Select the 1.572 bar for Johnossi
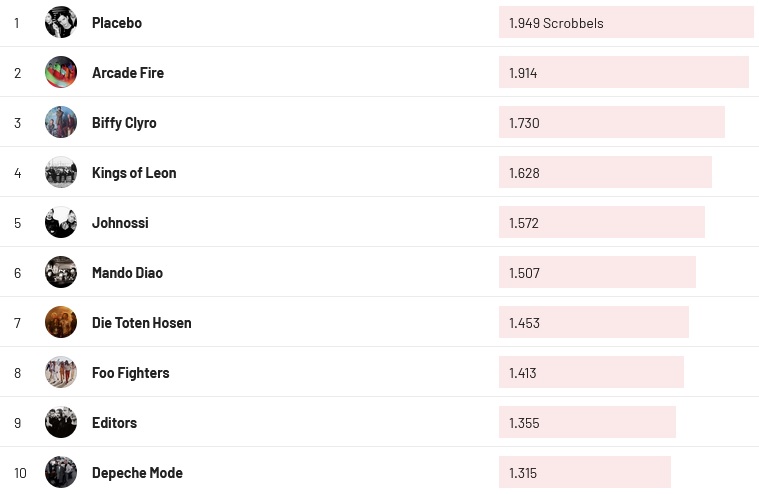This screenshot has width=759, height=494. tap(602, 222)
